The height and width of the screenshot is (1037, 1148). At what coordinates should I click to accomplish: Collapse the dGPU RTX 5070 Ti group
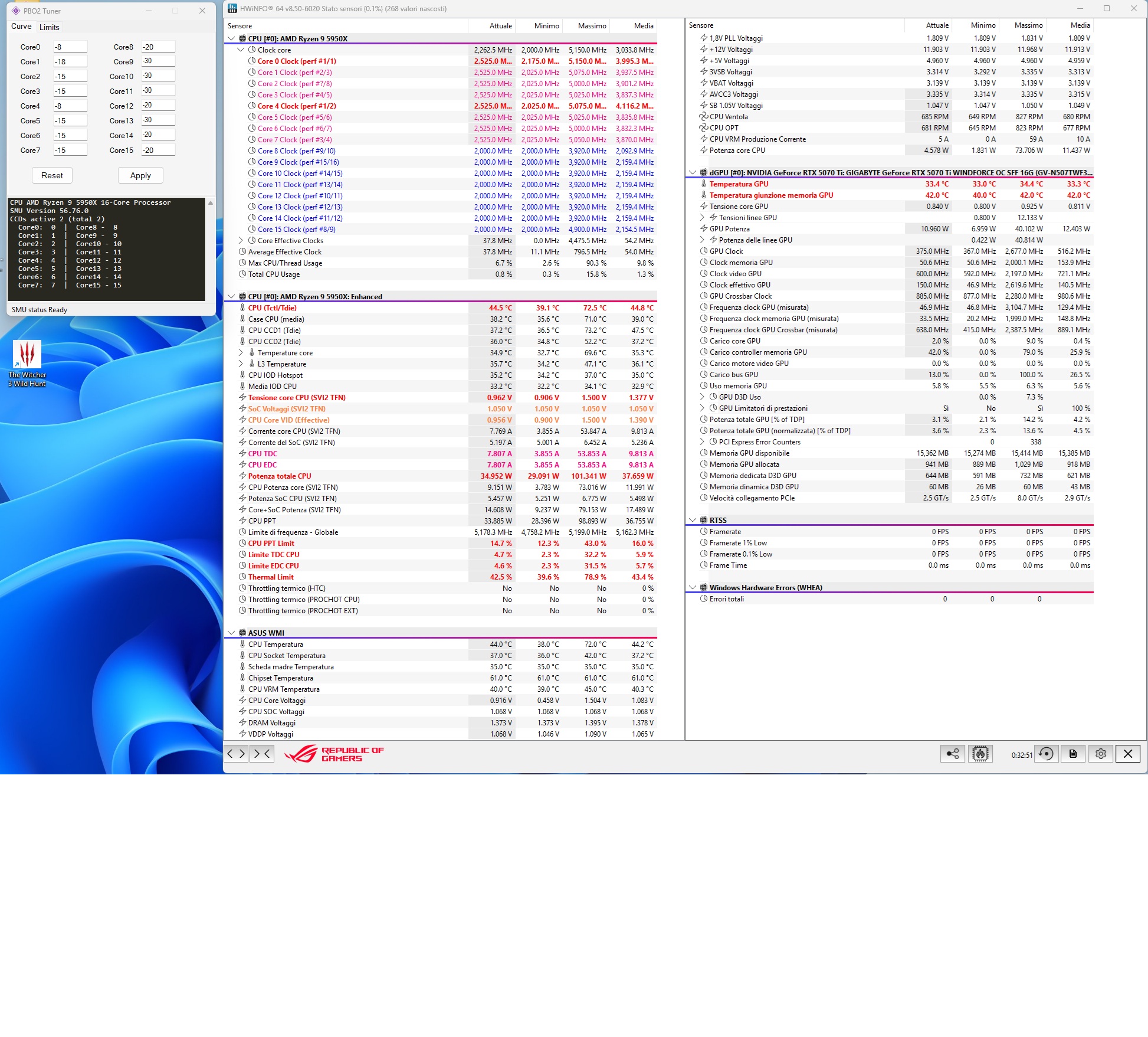[x=692, y=173]
